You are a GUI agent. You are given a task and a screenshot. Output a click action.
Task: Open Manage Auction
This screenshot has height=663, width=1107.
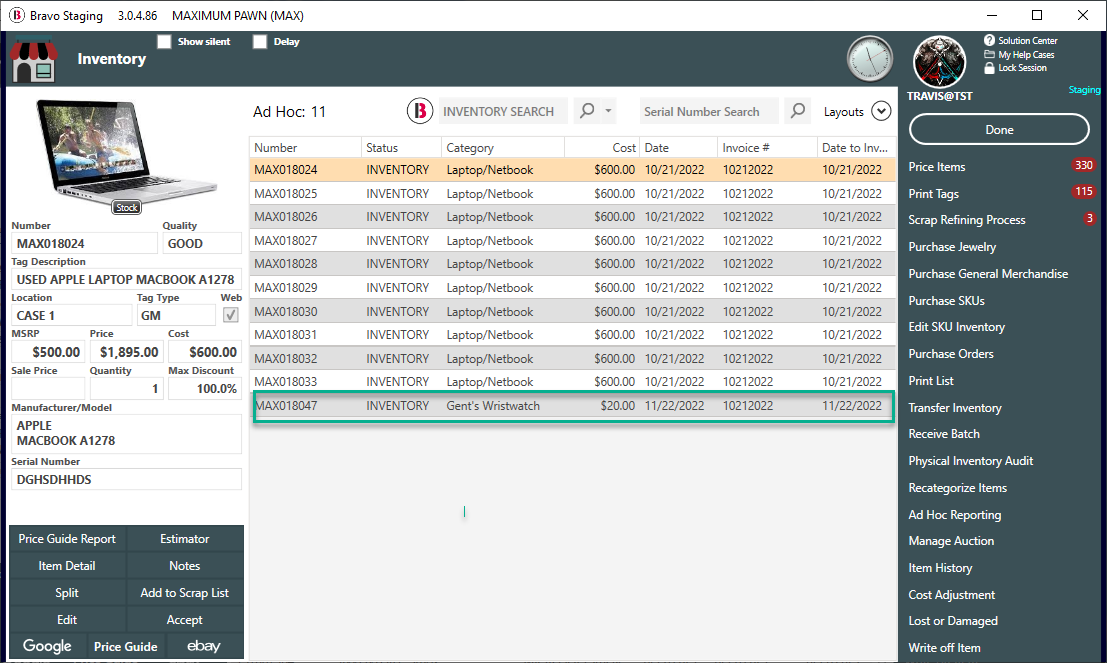pos(951,541)
